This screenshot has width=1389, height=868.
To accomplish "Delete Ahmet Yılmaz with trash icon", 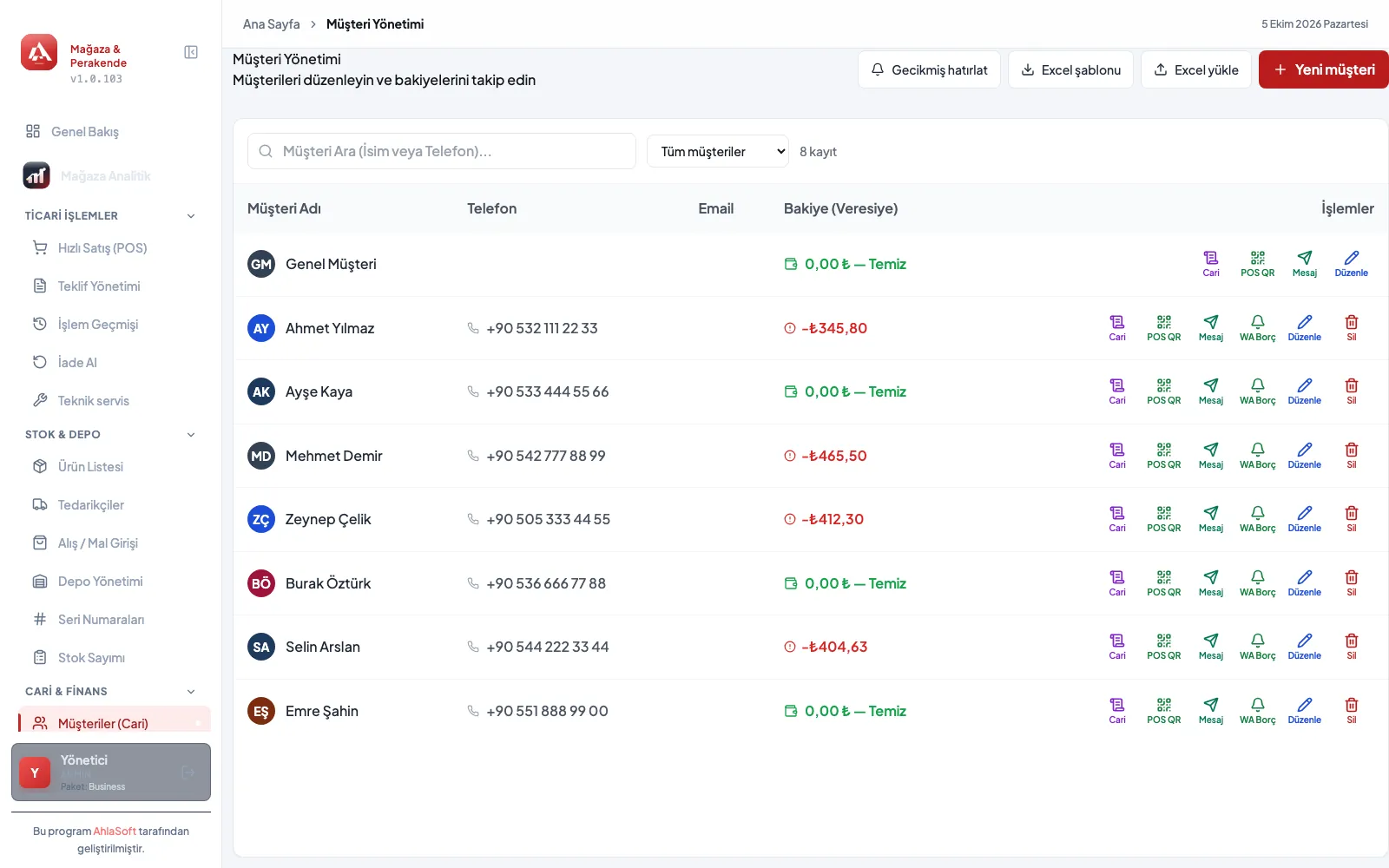I will pos(1352,328).
